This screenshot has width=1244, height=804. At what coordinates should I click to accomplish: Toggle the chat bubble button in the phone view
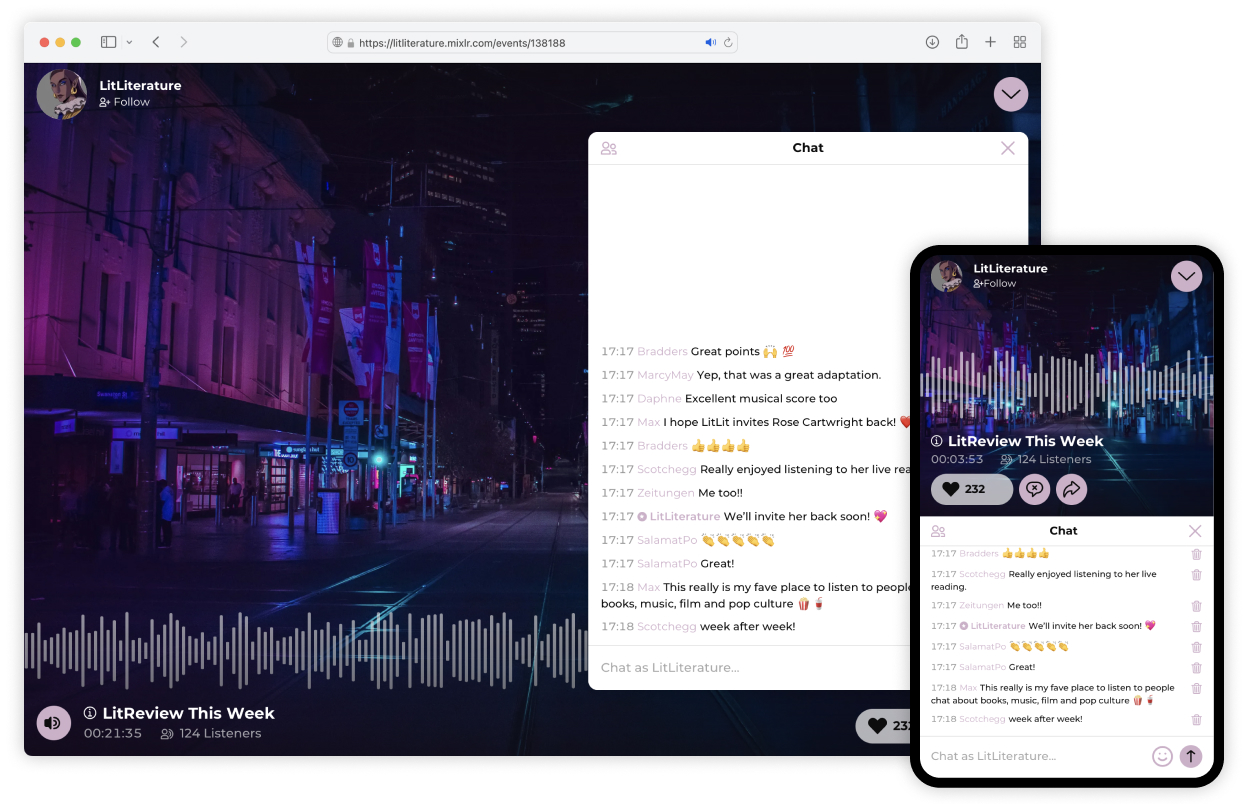(1034, 489)
